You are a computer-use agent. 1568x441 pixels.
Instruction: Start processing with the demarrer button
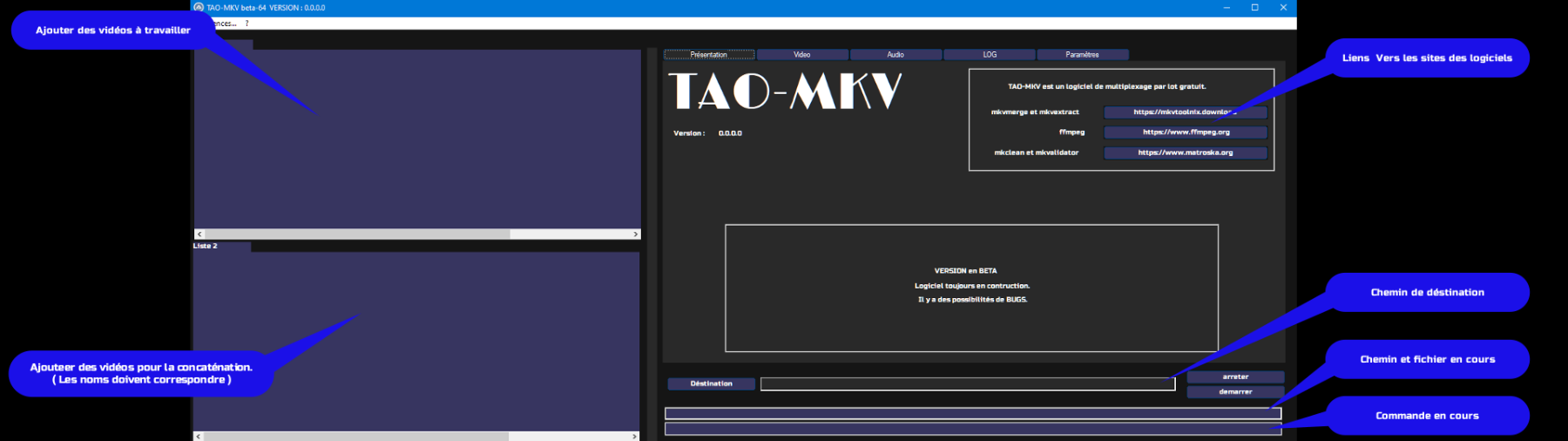pyautogui.click(x=1235, y=392)
